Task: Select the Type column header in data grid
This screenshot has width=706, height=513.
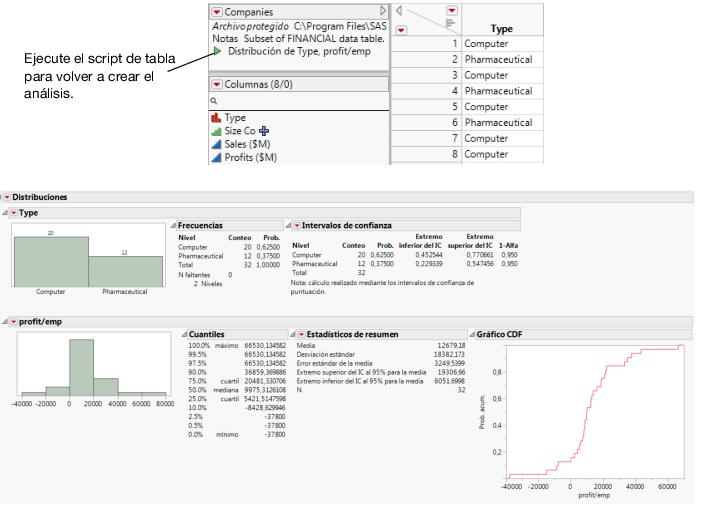Action: coord(502,29)
